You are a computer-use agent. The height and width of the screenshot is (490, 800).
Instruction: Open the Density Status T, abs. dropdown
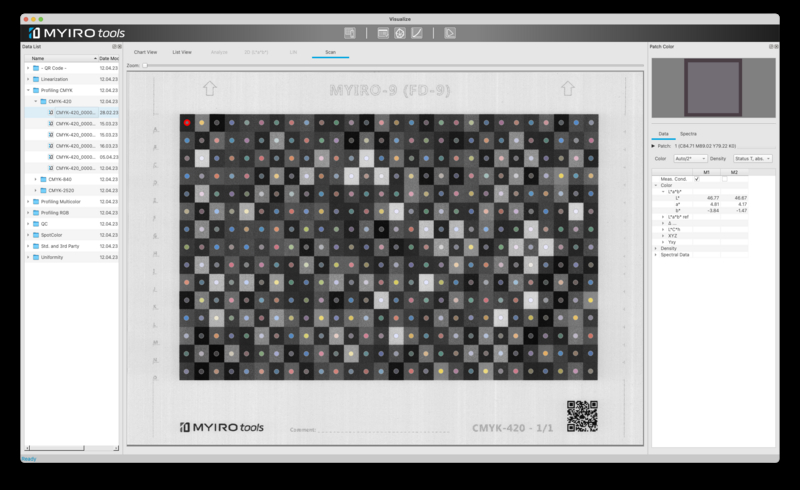[x=753, y=159]
